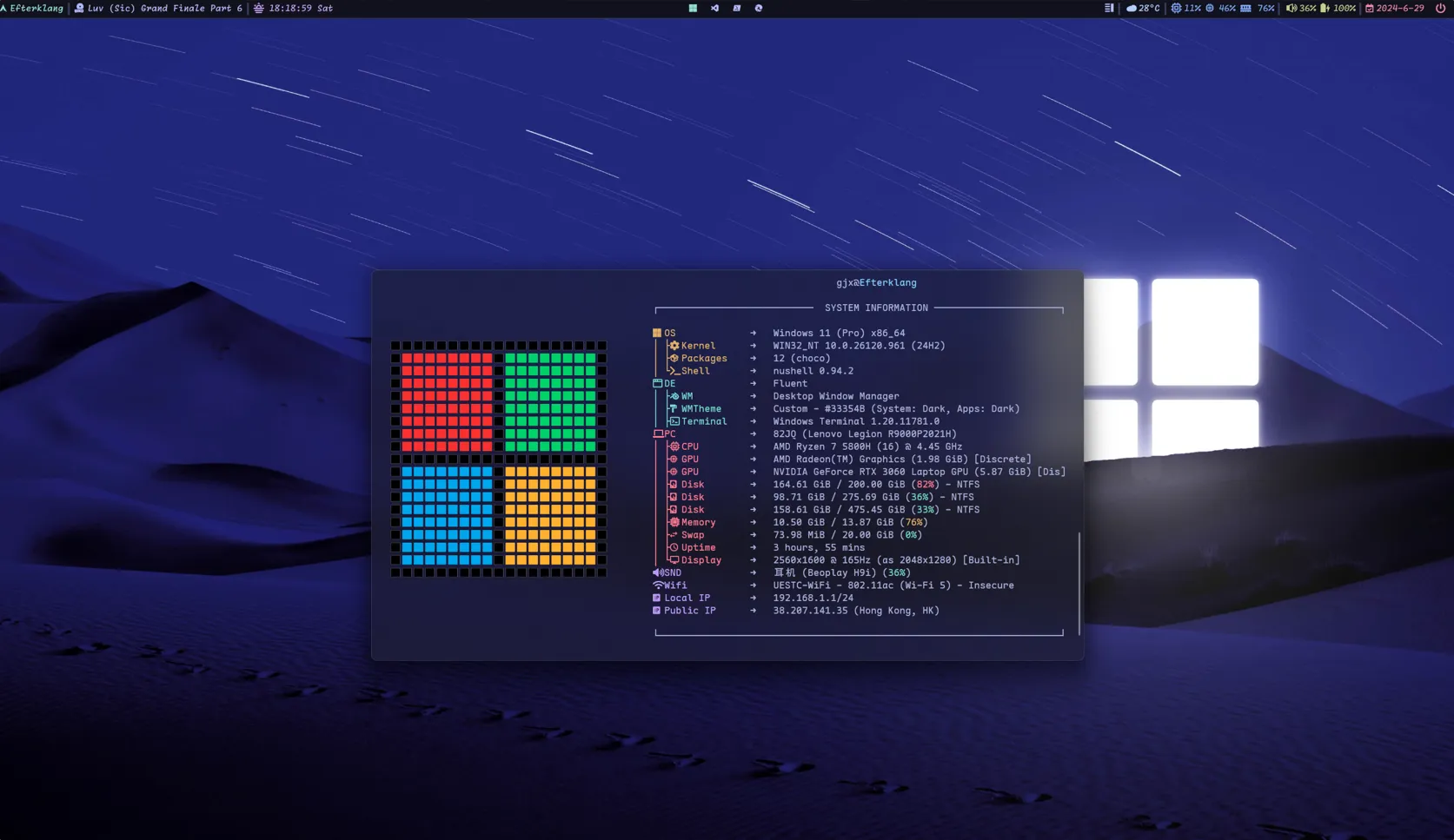
Task: Click the Swap row label
Action: pos(693,535)
